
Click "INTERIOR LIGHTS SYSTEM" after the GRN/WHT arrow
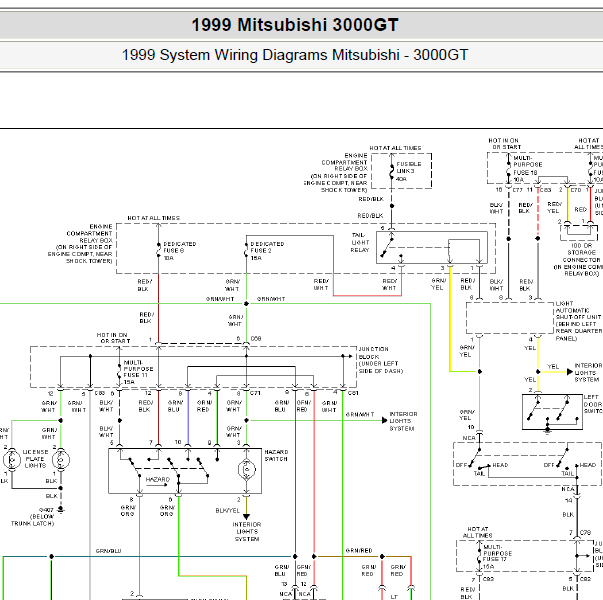coord(403,421)
